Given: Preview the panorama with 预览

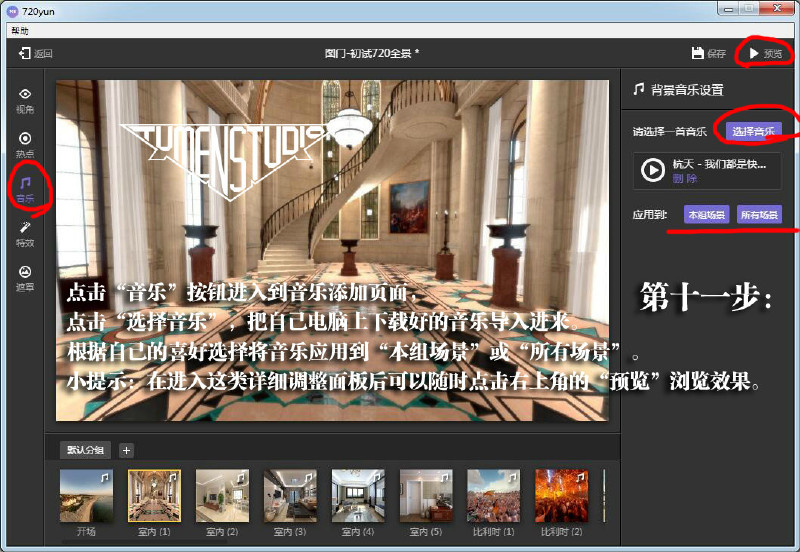Looking at the screenshot, I should tap(765, 53).
